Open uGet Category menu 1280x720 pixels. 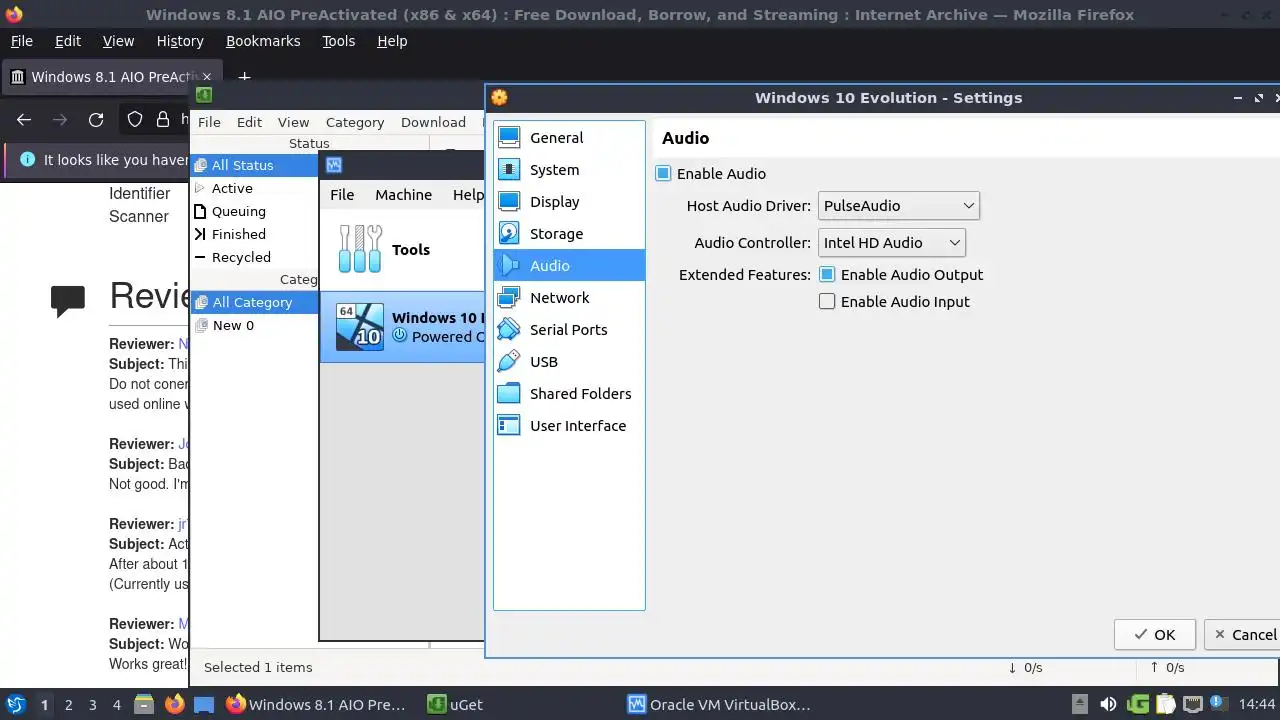355,122
